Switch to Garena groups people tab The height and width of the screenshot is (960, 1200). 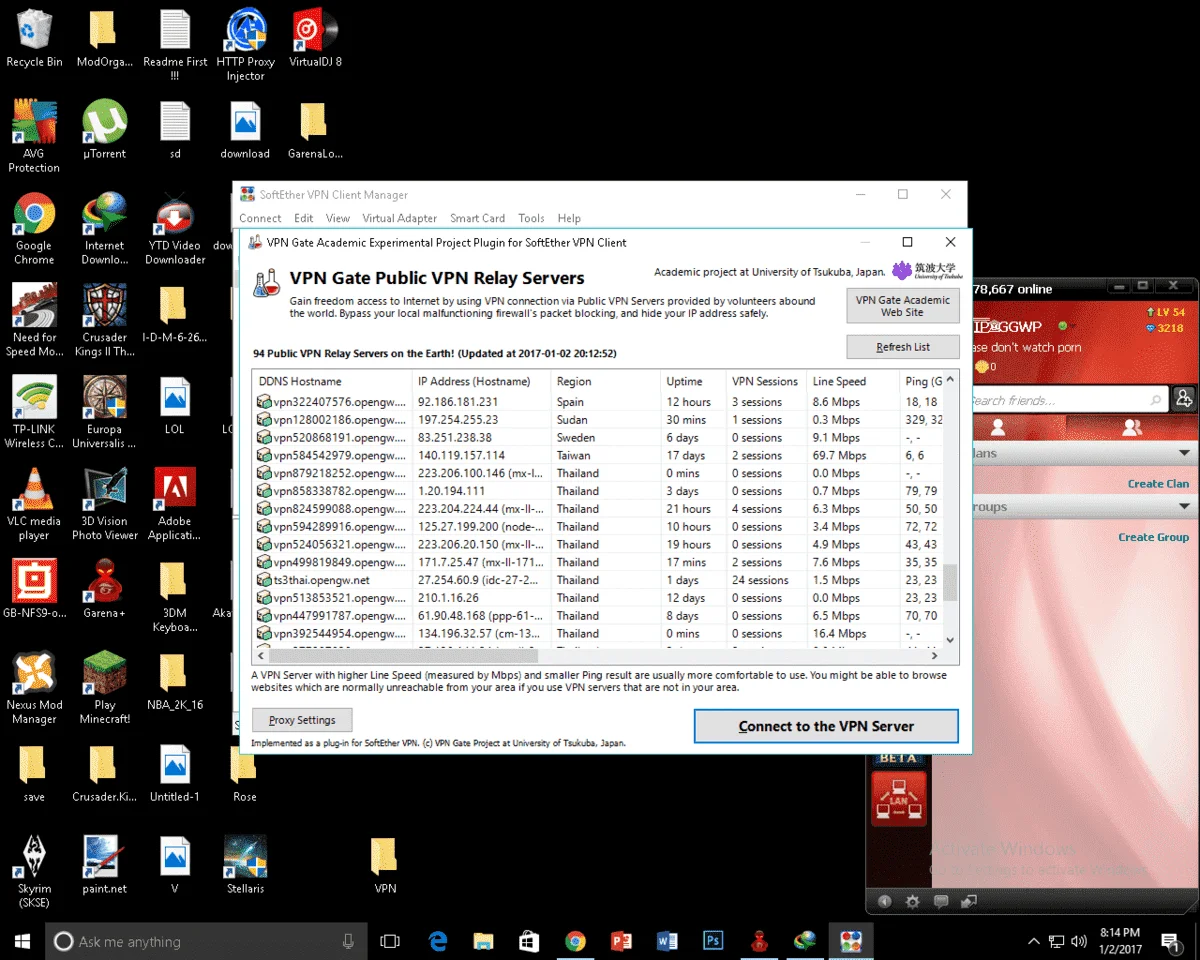click(x=1132, y=427)
